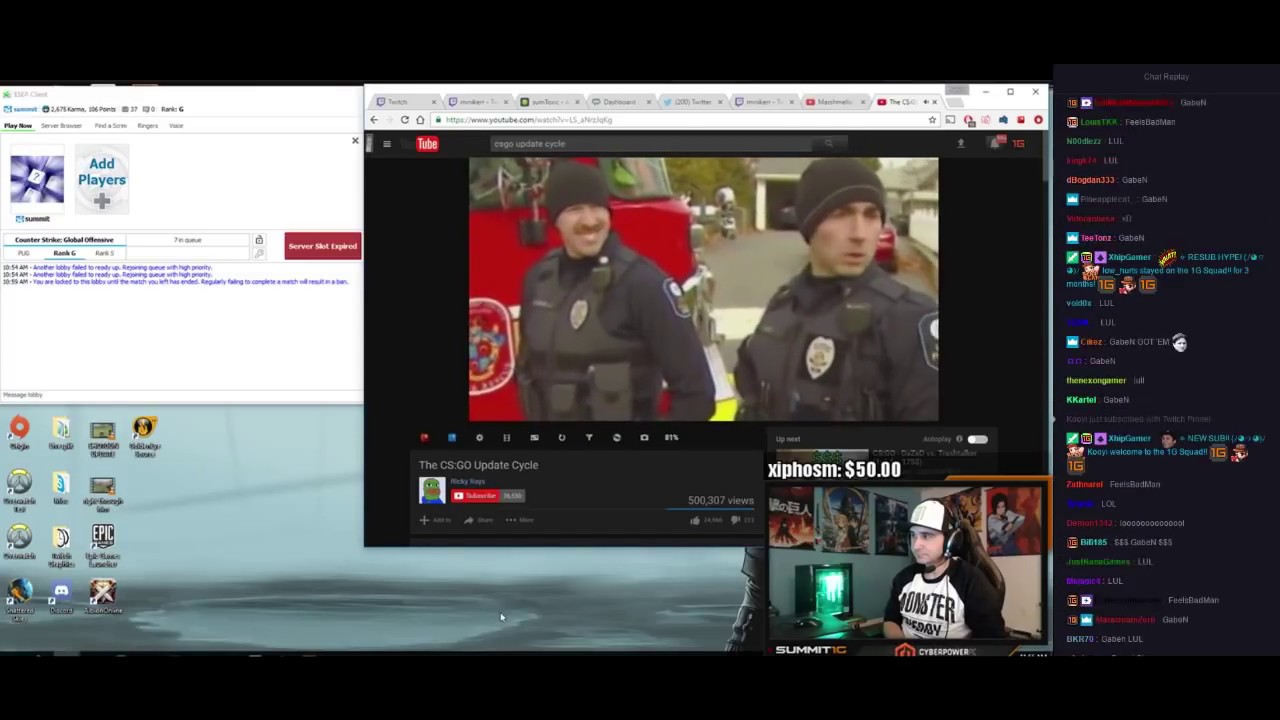Click the red Subscribe button

(x=475, y=496)
